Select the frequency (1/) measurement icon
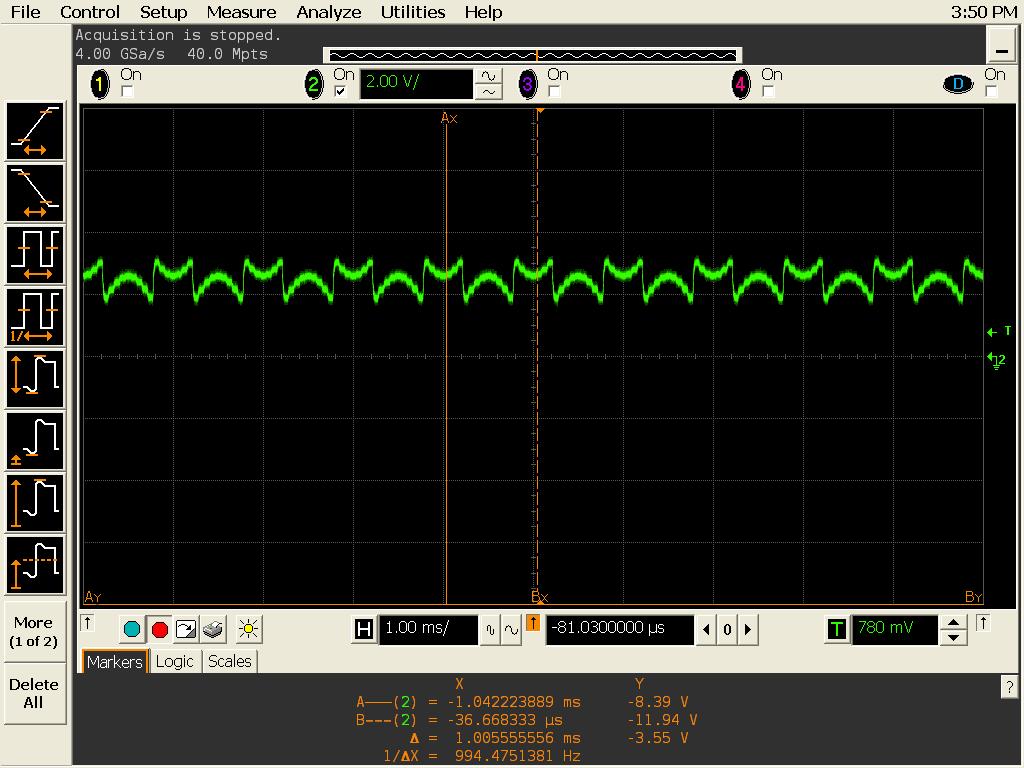Image resolution: width=1024 pixels, height=768 pixels. tap(34, 315)
